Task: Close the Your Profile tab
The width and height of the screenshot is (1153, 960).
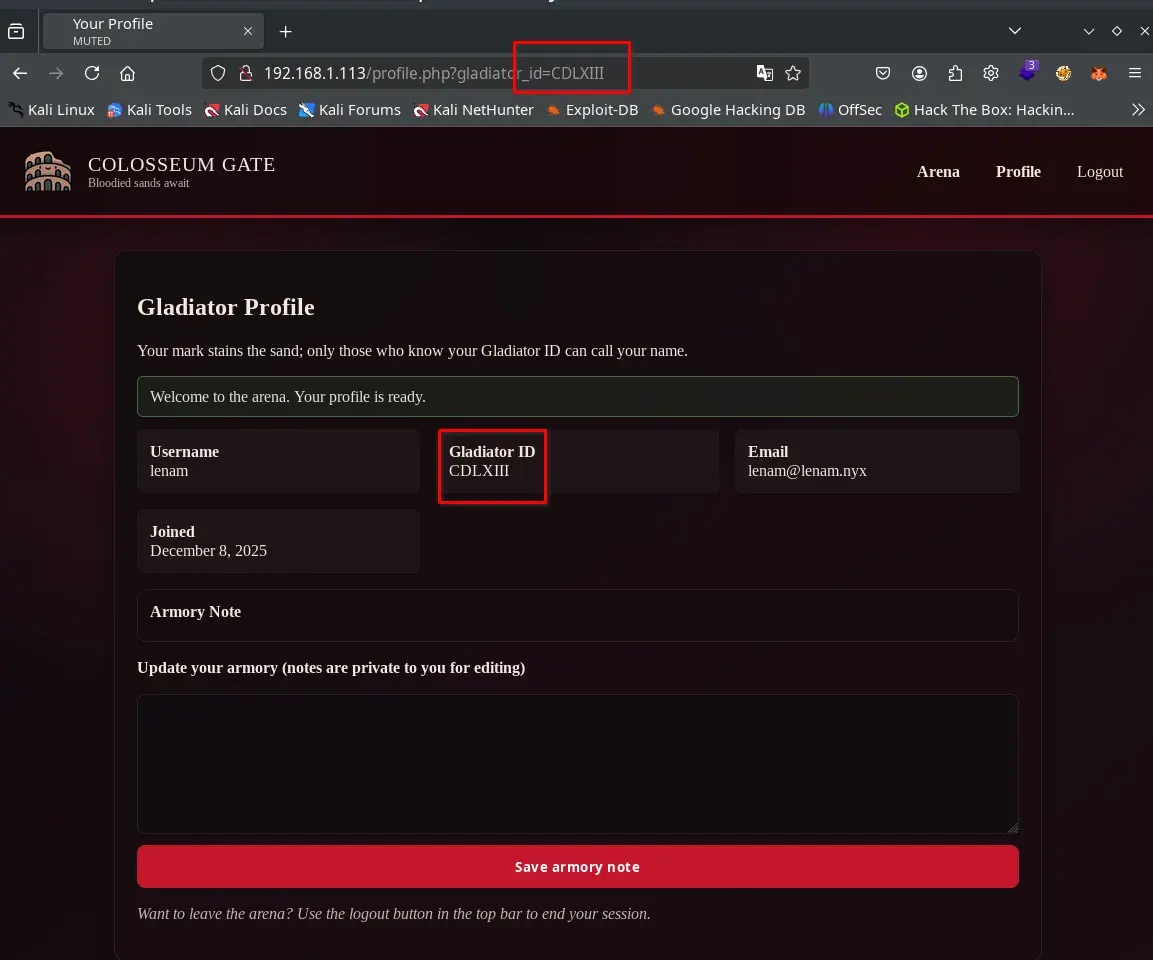Action: 248,31
